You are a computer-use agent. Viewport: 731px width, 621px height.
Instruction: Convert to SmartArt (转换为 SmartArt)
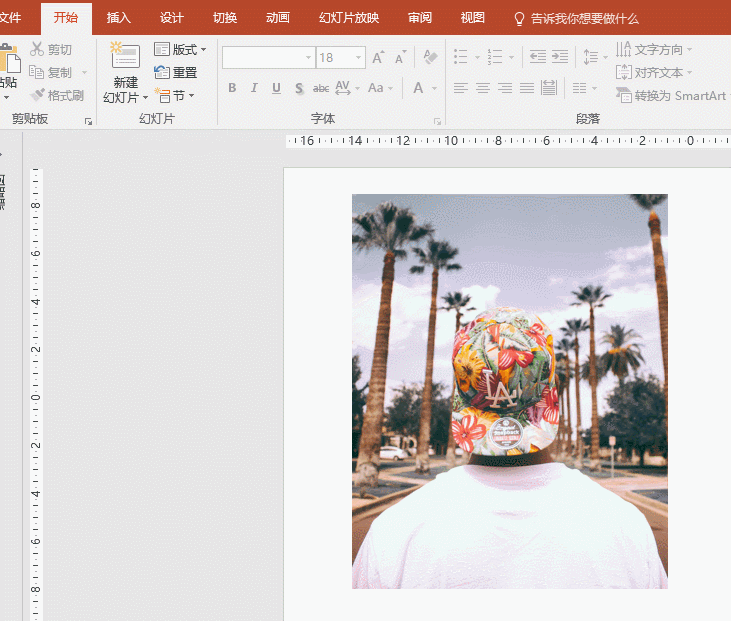coord(671,96)
